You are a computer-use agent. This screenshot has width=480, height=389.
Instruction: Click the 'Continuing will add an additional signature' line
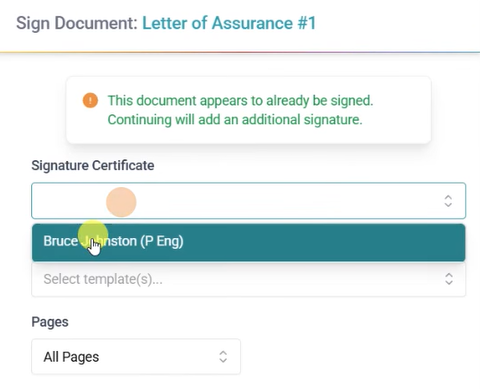coord(235,120)
